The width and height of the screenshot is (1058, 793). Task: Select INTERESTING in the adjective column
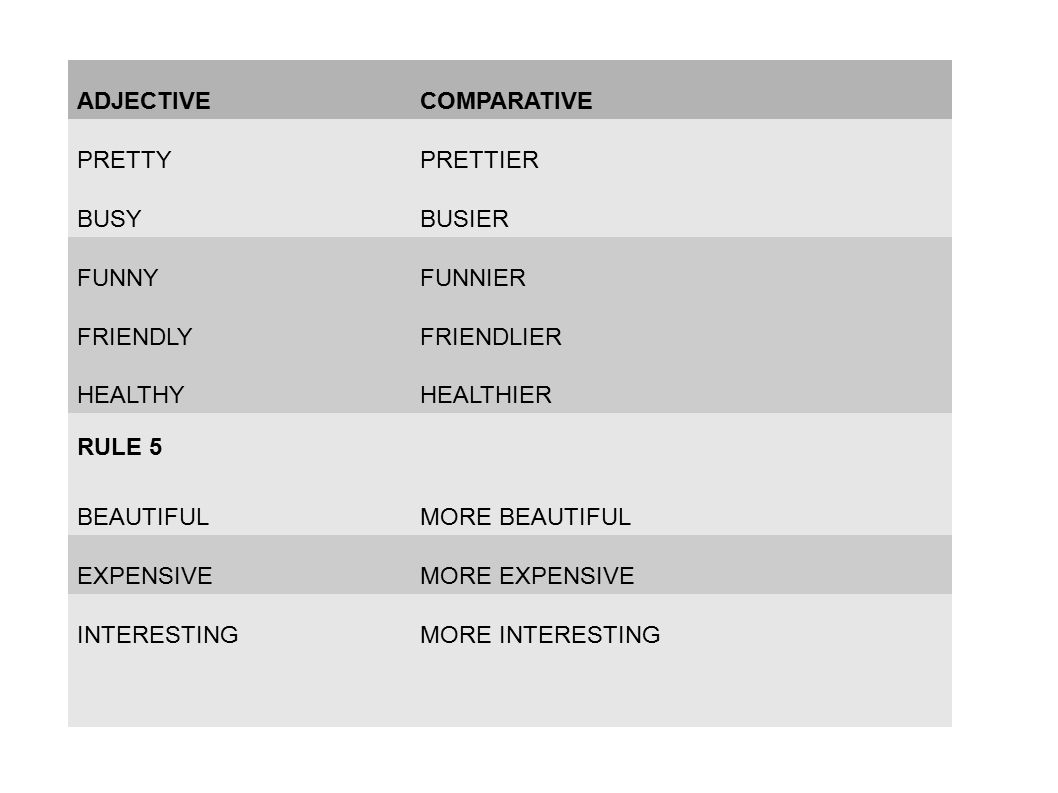[158, 634]
